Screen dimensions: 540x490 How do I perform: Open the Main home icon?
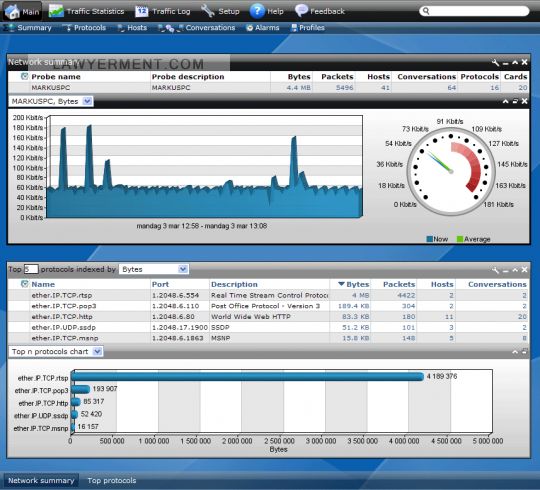pyautogui.click(x=12, y=11)
